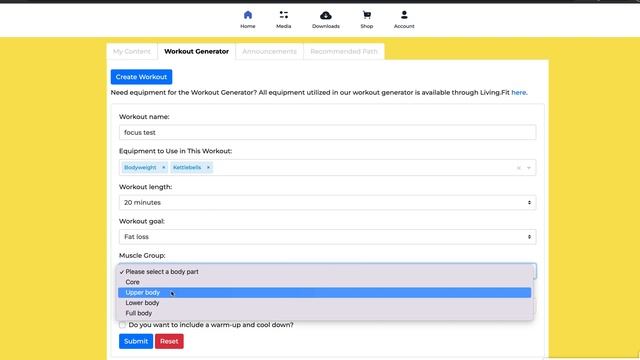Switch to Recommended Path tab
The width and height of the screenshot is (640, 360).
344,51
